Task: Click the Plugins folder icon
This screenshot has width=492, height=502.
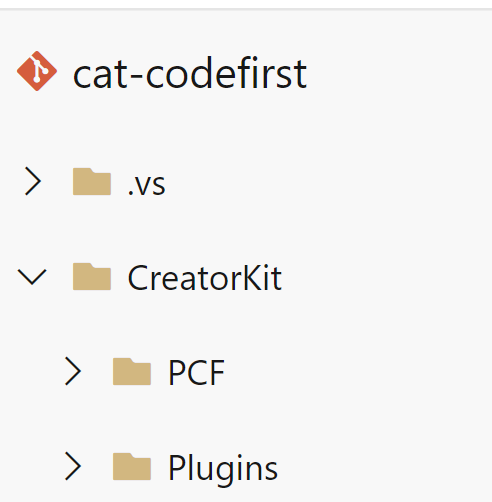Action: point(132,467)
